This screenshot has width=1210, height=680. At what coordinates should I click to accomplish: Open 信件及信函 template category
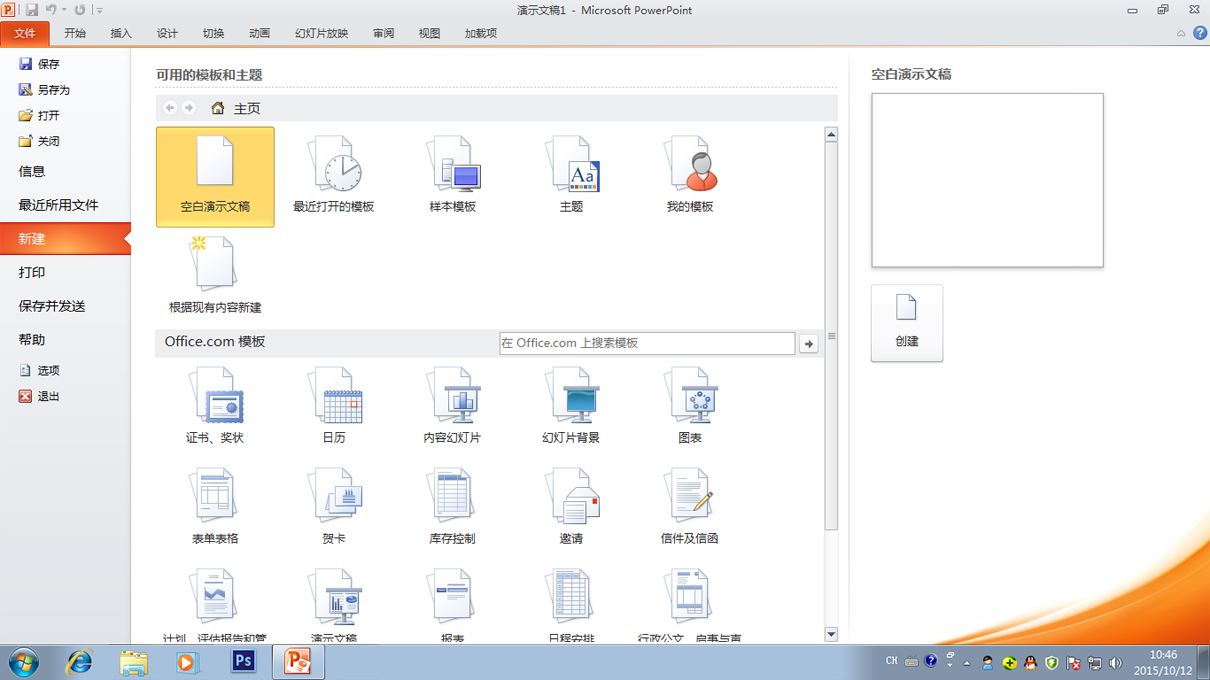(690, 506)
